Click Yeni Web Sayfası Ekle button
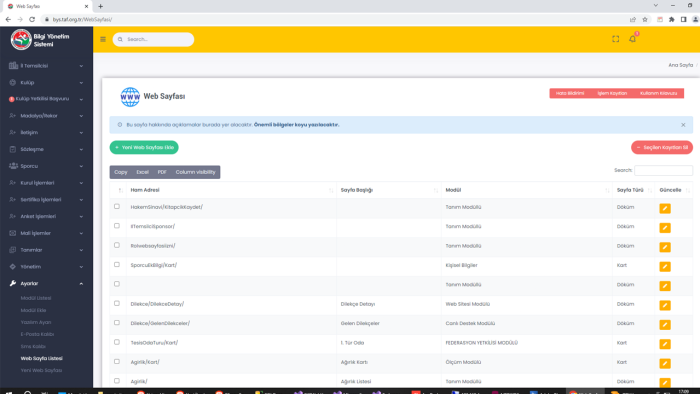The width and height of the screenshot is (700, 394). pos(144,148)
